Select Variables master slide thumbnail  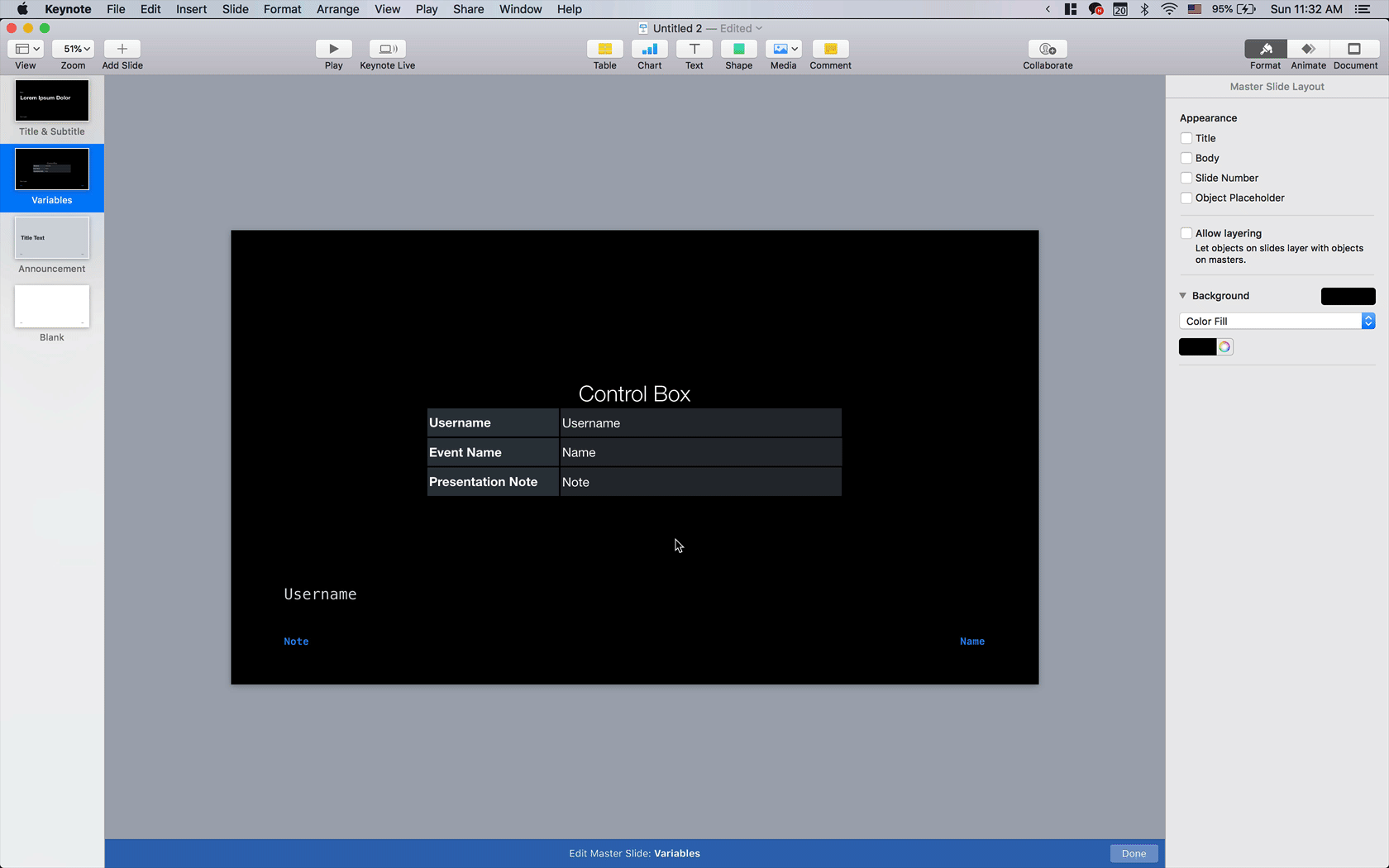click(x=52, y=169)
